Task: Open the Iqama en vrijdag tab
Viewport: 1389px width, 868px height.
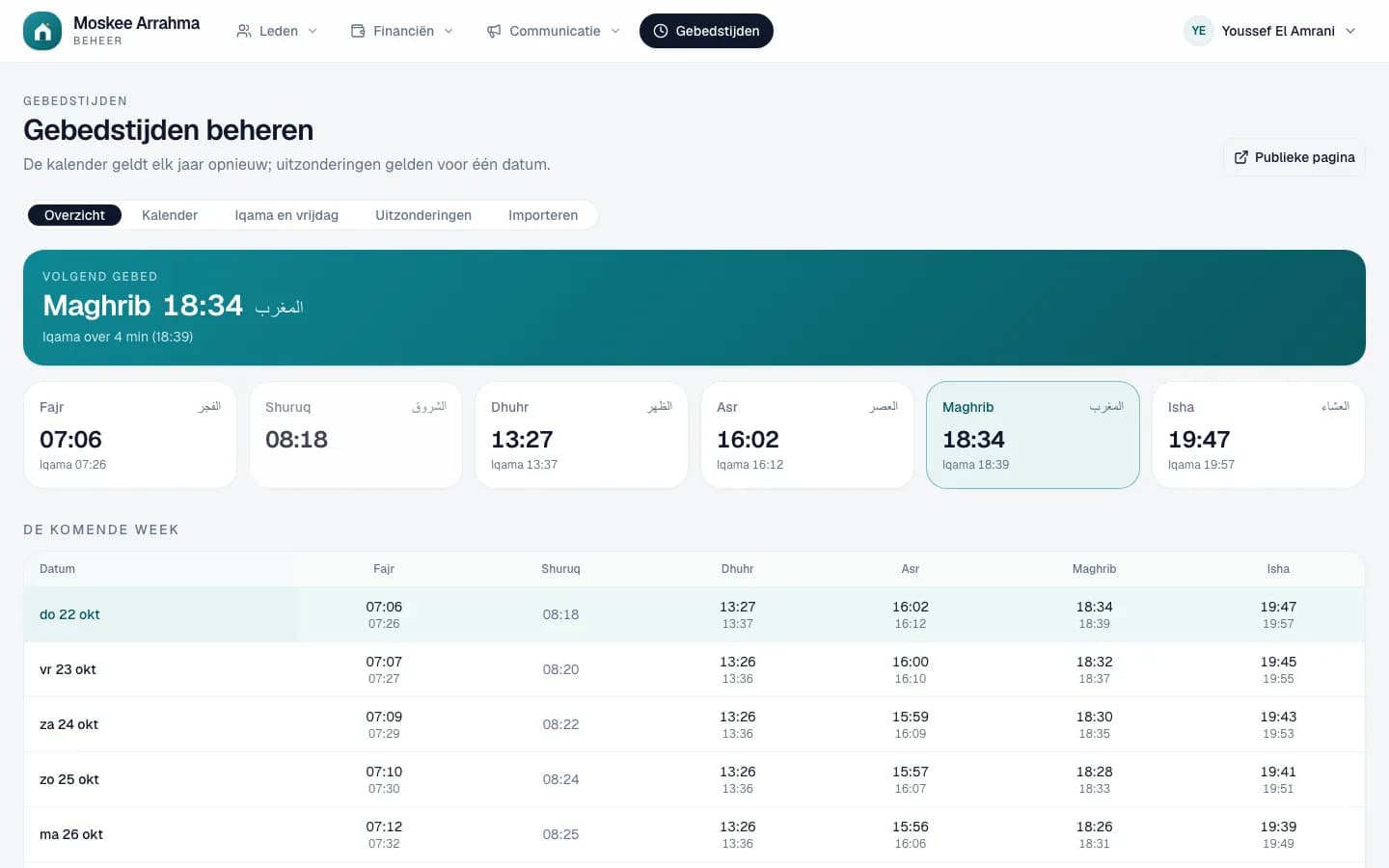Action: click(286, 215)
